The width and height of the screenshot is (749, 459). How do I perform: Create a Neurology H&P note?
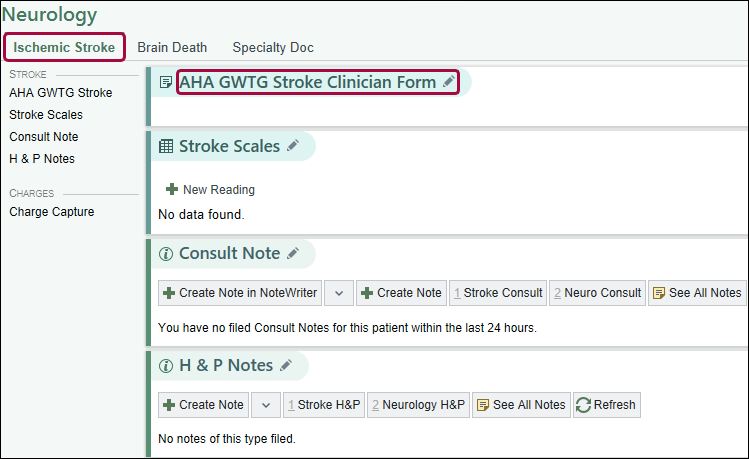tap(417, 405)
